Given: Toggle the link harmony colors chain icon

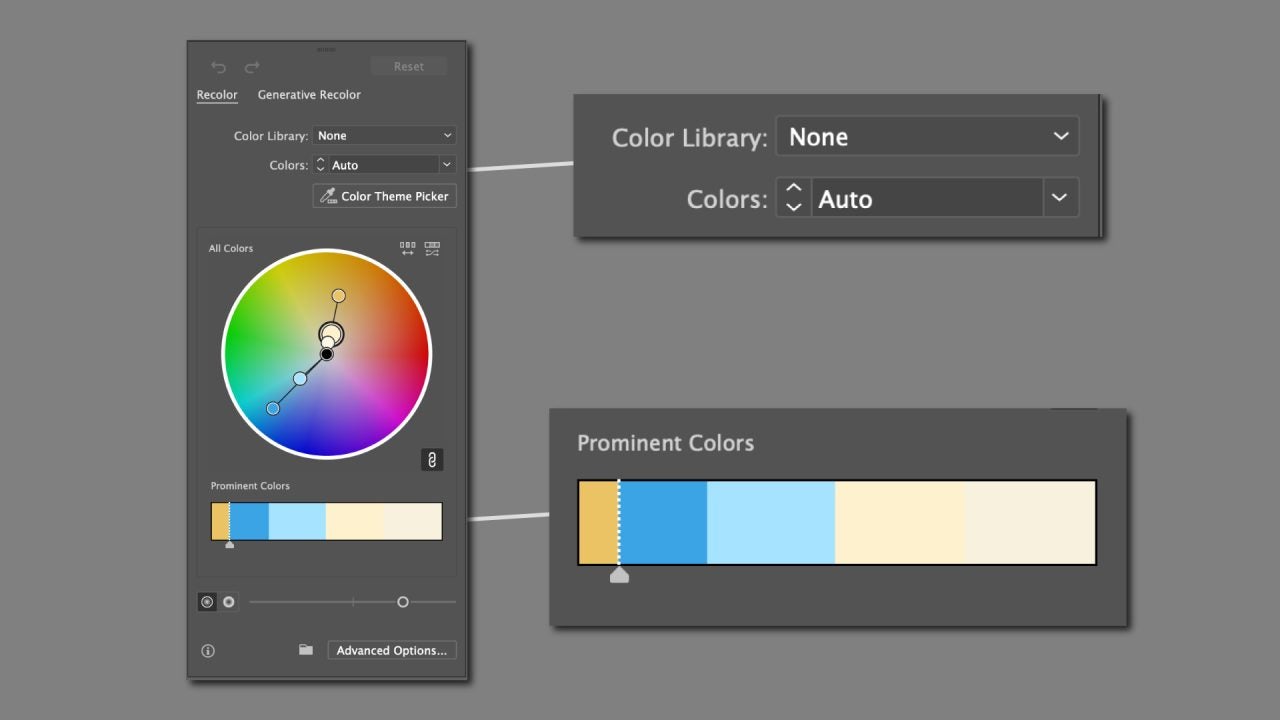Looking at the screenshot, I should 432,460.
